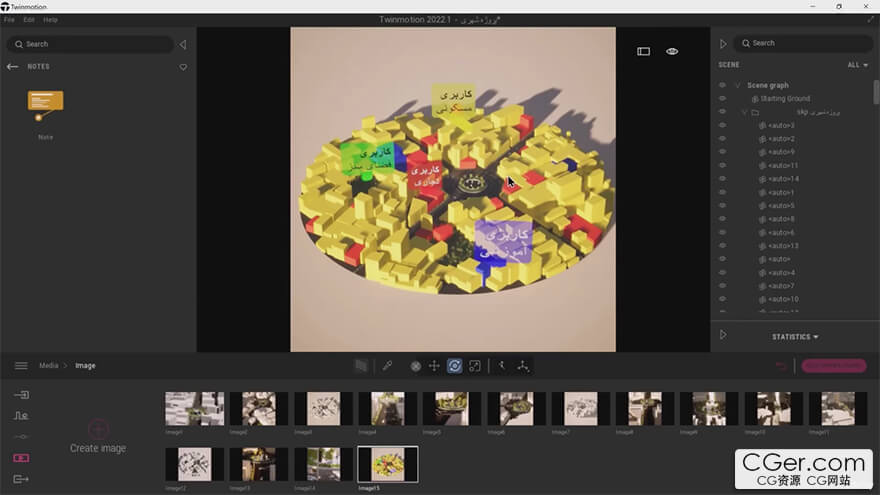Open the hamburger menu beside Media

pyautogui.click(x=21, y=366)
